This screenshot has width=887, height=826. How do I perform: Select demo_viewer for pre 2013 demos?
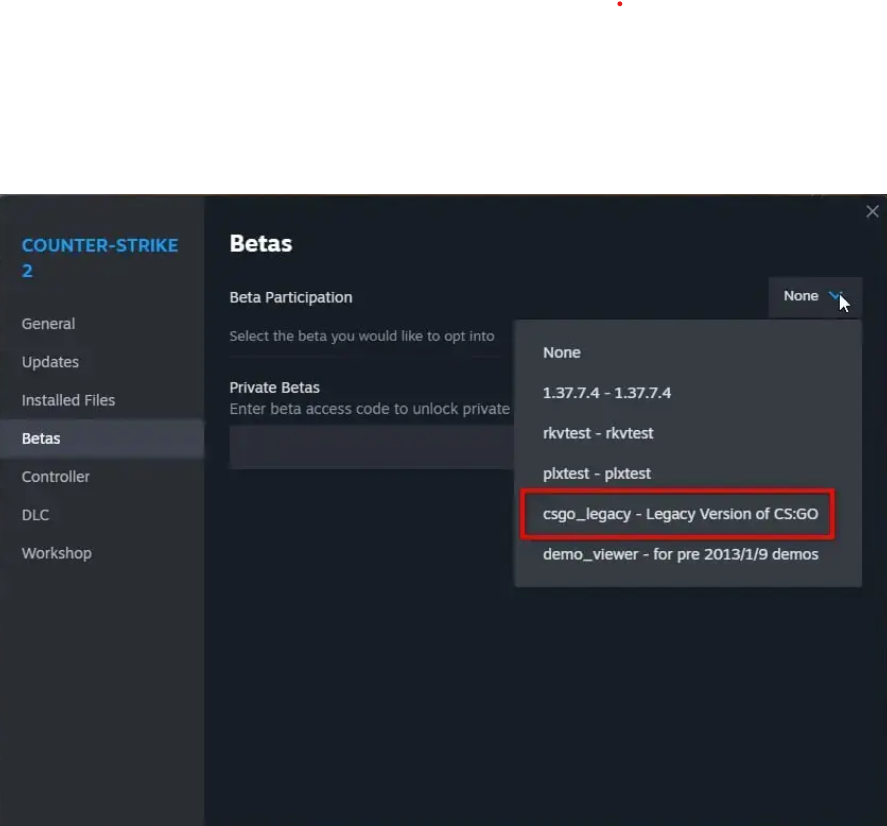[x=688, y=554]
